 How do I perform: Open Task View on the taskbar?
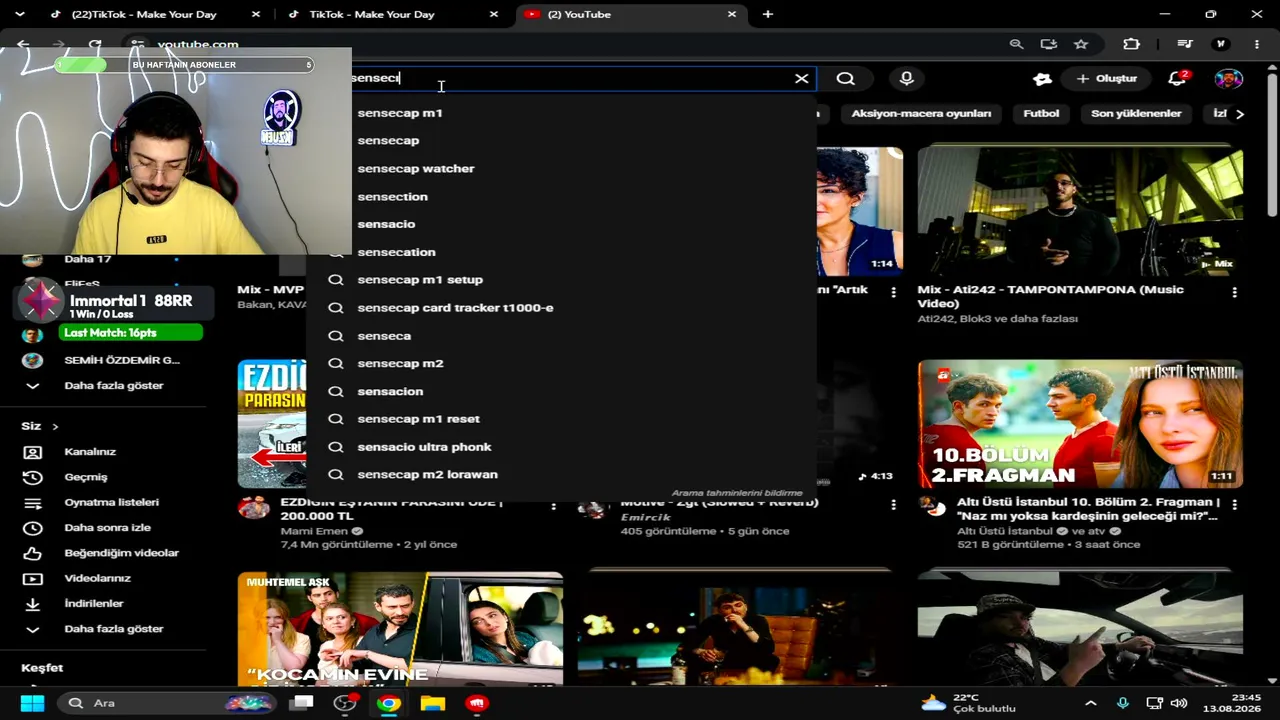[x=301, y=703]
